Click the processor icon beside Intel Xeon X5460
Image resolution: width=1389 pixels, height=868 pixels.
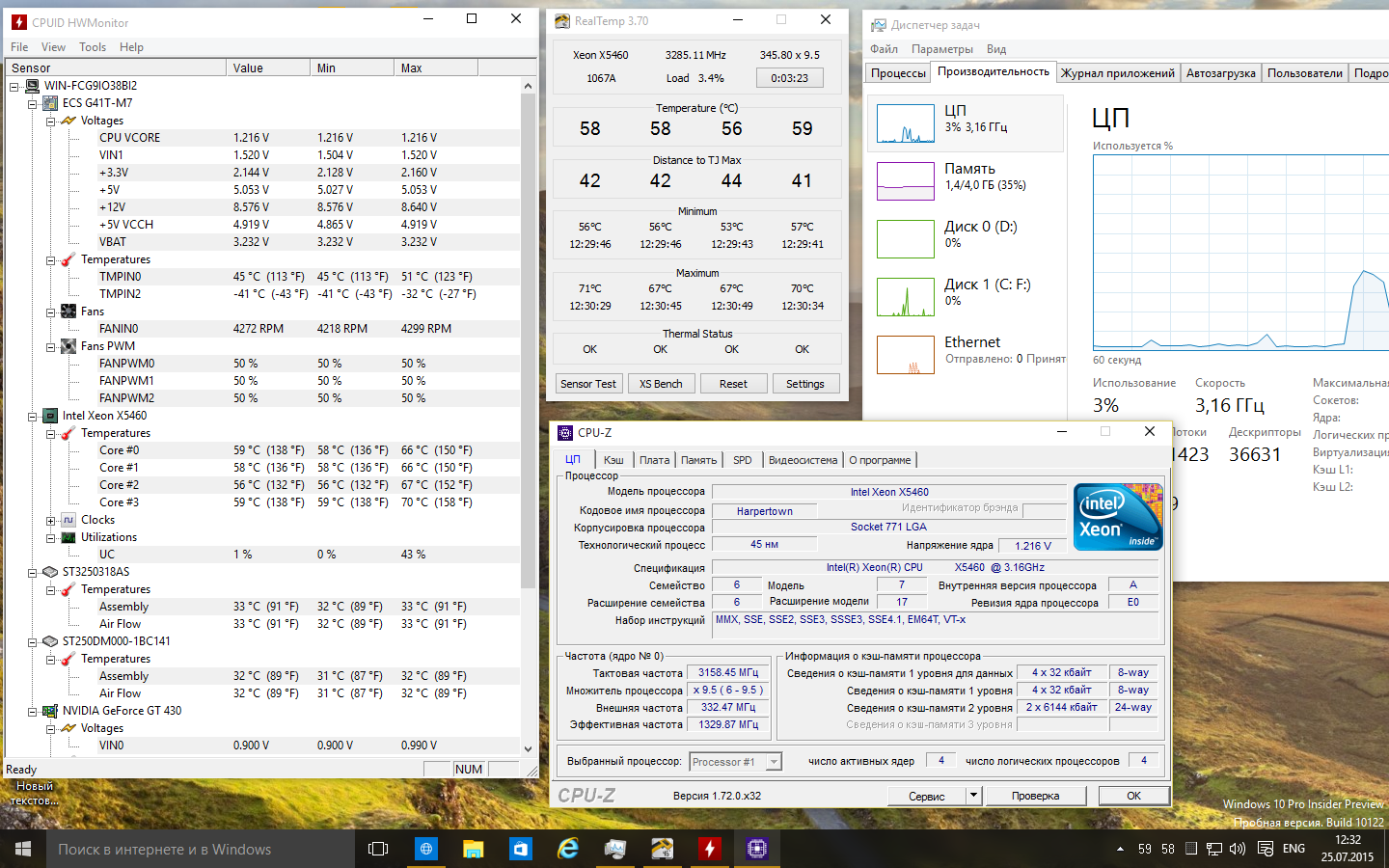[x=50, y=416]
